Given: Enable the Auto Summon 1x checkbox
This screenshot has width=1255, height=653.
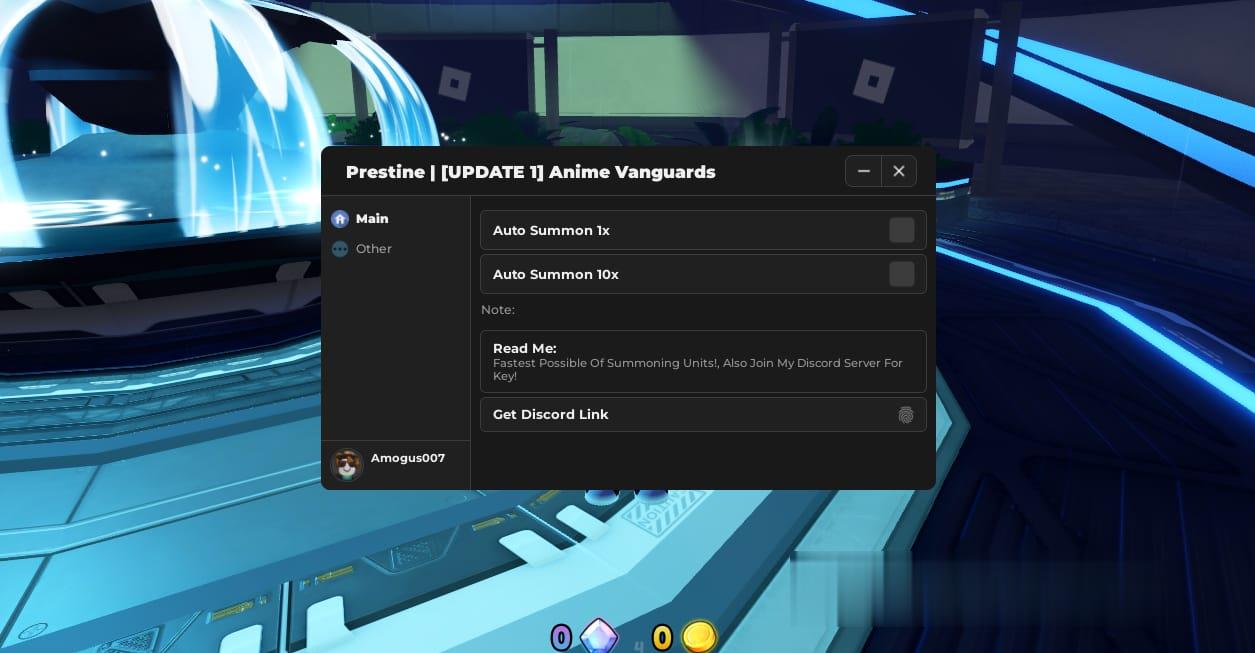Looking at the screenshot, I should [901, 230].
